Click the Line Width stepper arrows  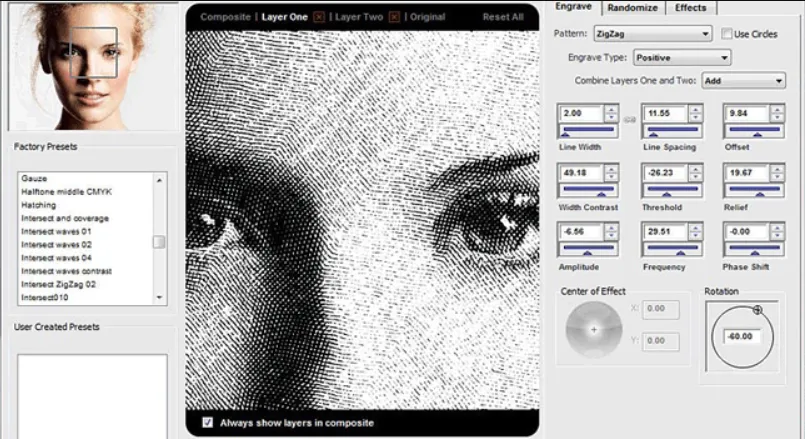pyautogui.click(x=613, y=114)
